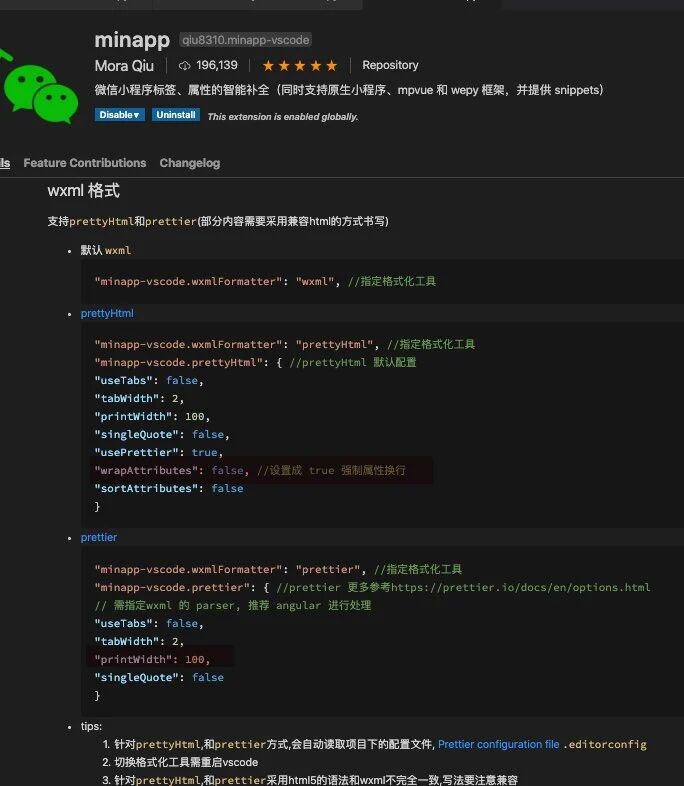684x786 pixels.
Task: Open the Disable dropdown button
Action: [x=120, y=115]
